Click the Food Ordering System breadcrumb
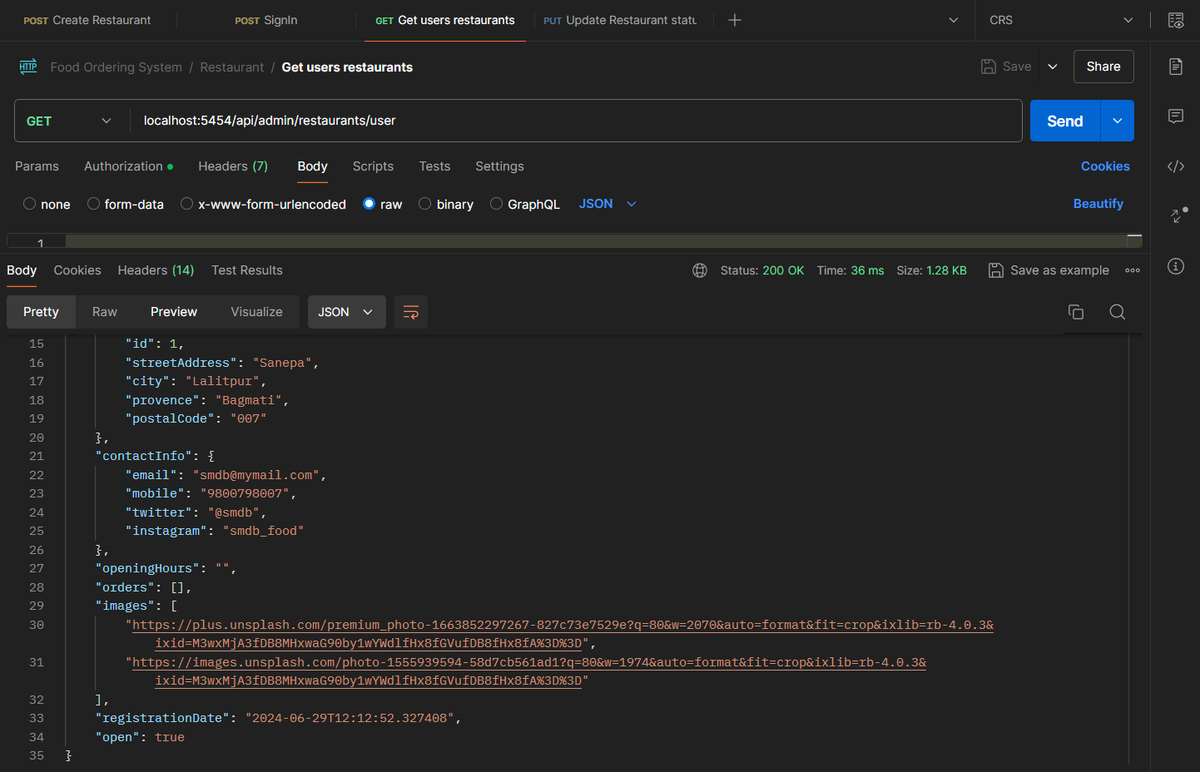The width and height of the screenshot is (1200, 772). click(116, 67)
